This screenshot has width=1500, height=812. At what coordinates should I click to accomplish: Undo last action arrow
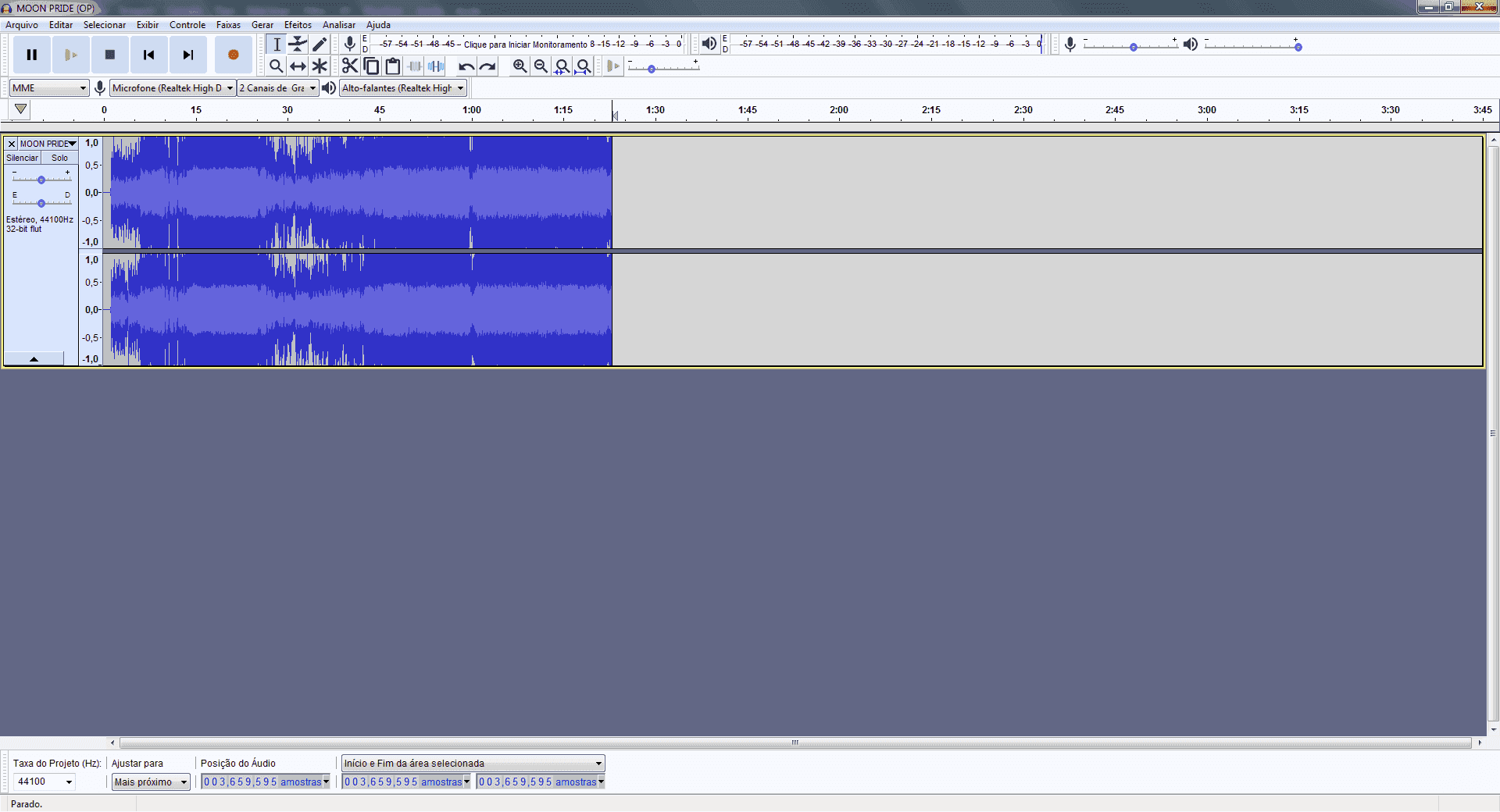(466, 66)
